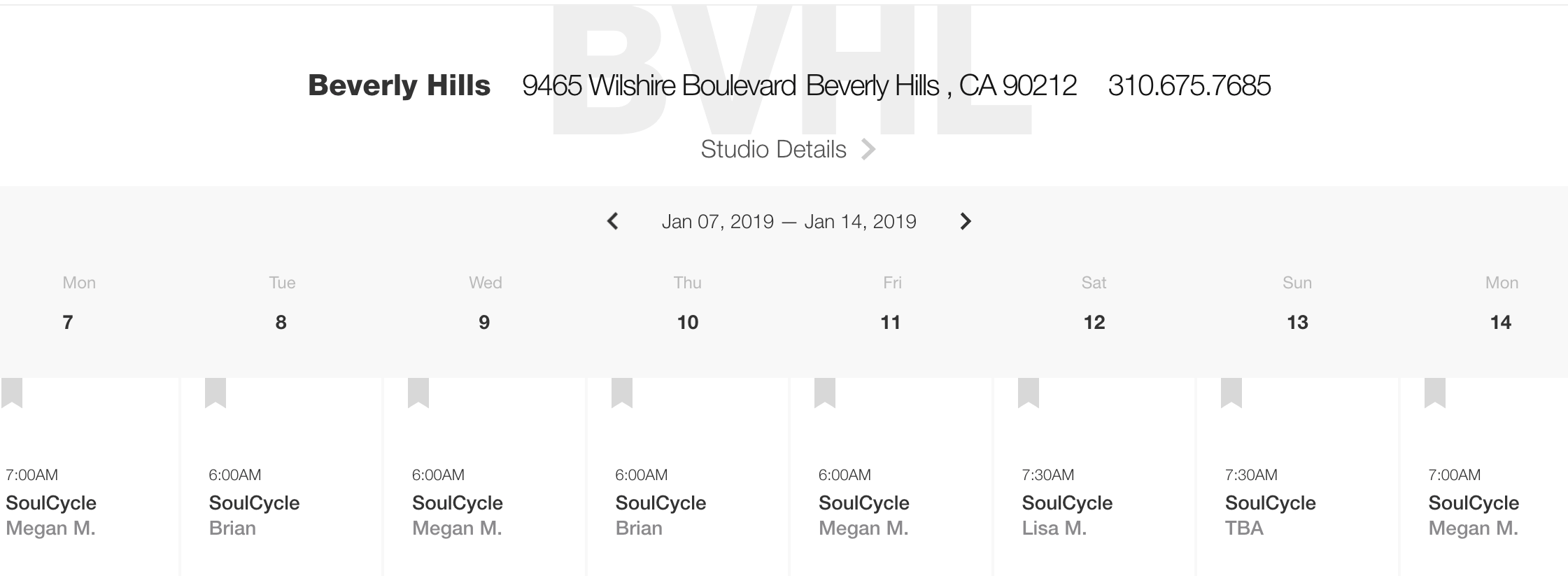Bookmark the Wednesday 9 class
The width and height of the screenshot is (1568, 576).
(418, 393)
